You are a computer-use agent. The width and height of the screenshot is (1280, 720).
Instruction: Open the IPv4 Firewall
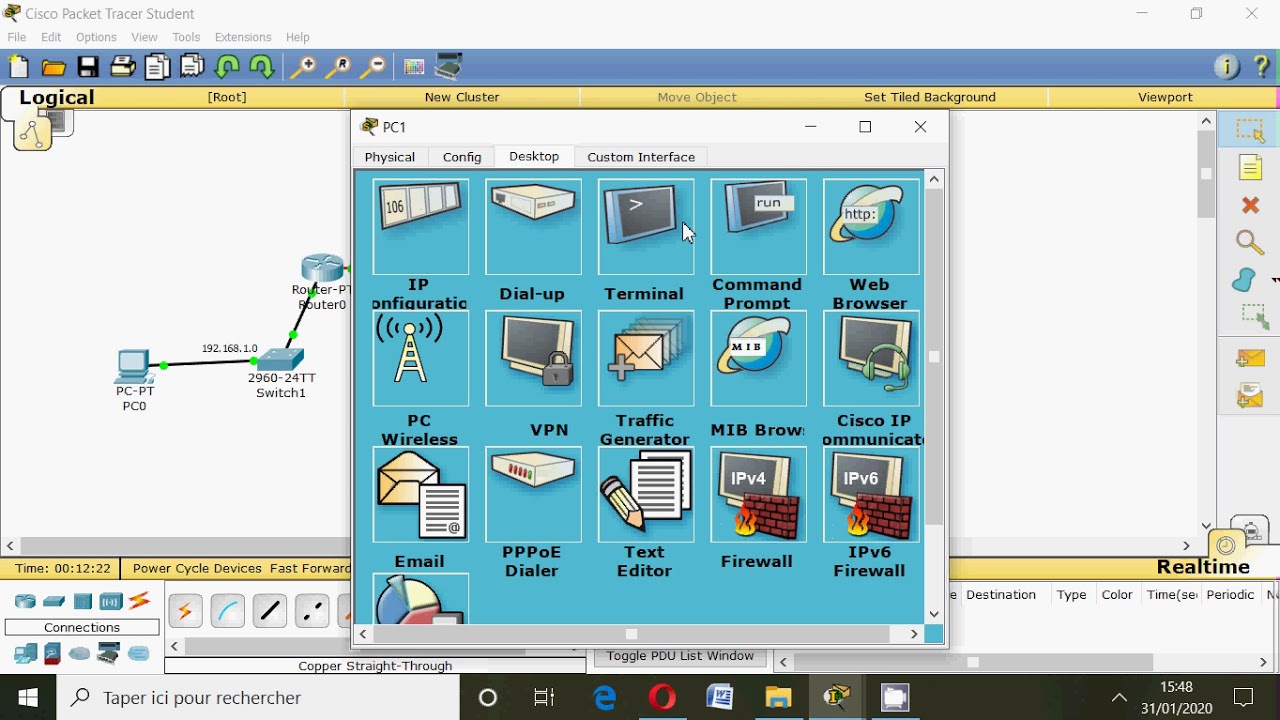point(758,495)
